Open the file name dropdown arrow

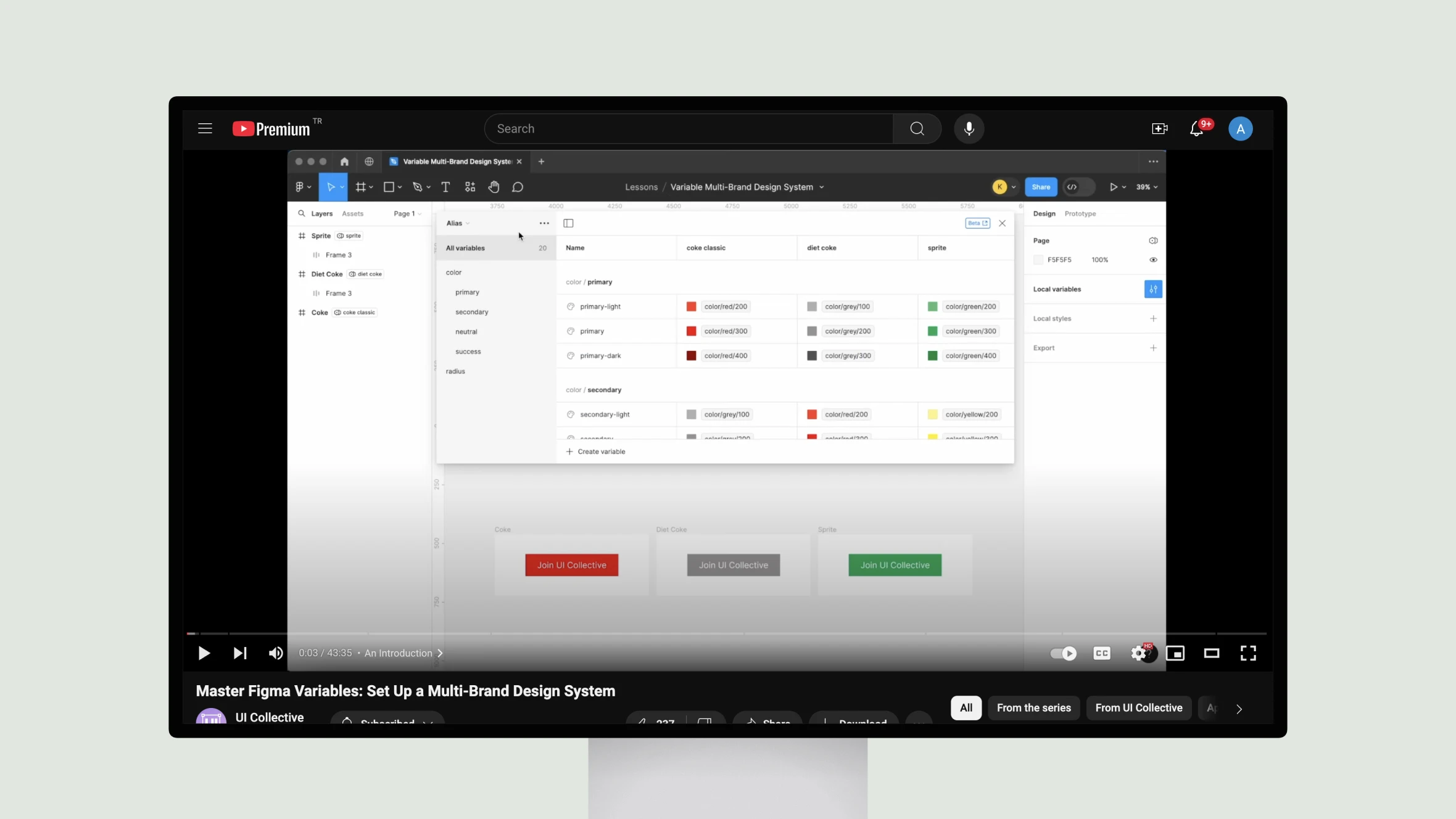pyautogui.click(x=821, y=187)
